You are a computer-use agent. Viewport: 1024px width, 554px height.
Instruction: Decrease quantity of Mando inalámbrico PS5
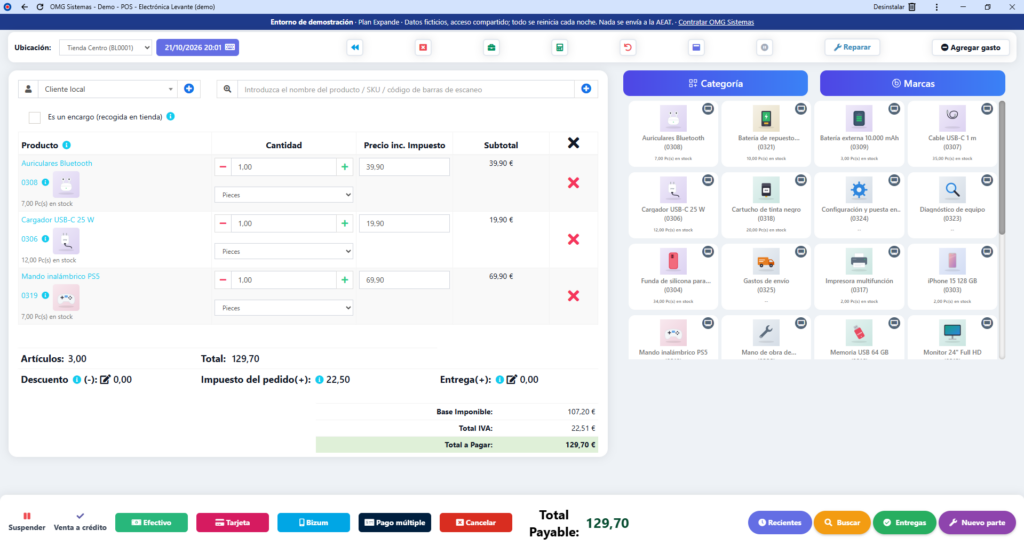(223, 280)
